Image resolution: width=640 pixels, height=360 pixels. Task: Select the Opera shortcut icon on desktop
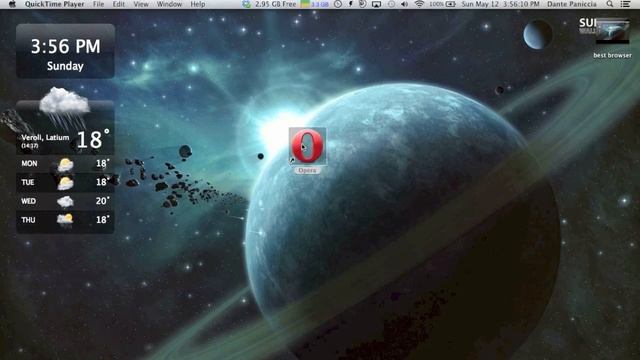(307, 146)
